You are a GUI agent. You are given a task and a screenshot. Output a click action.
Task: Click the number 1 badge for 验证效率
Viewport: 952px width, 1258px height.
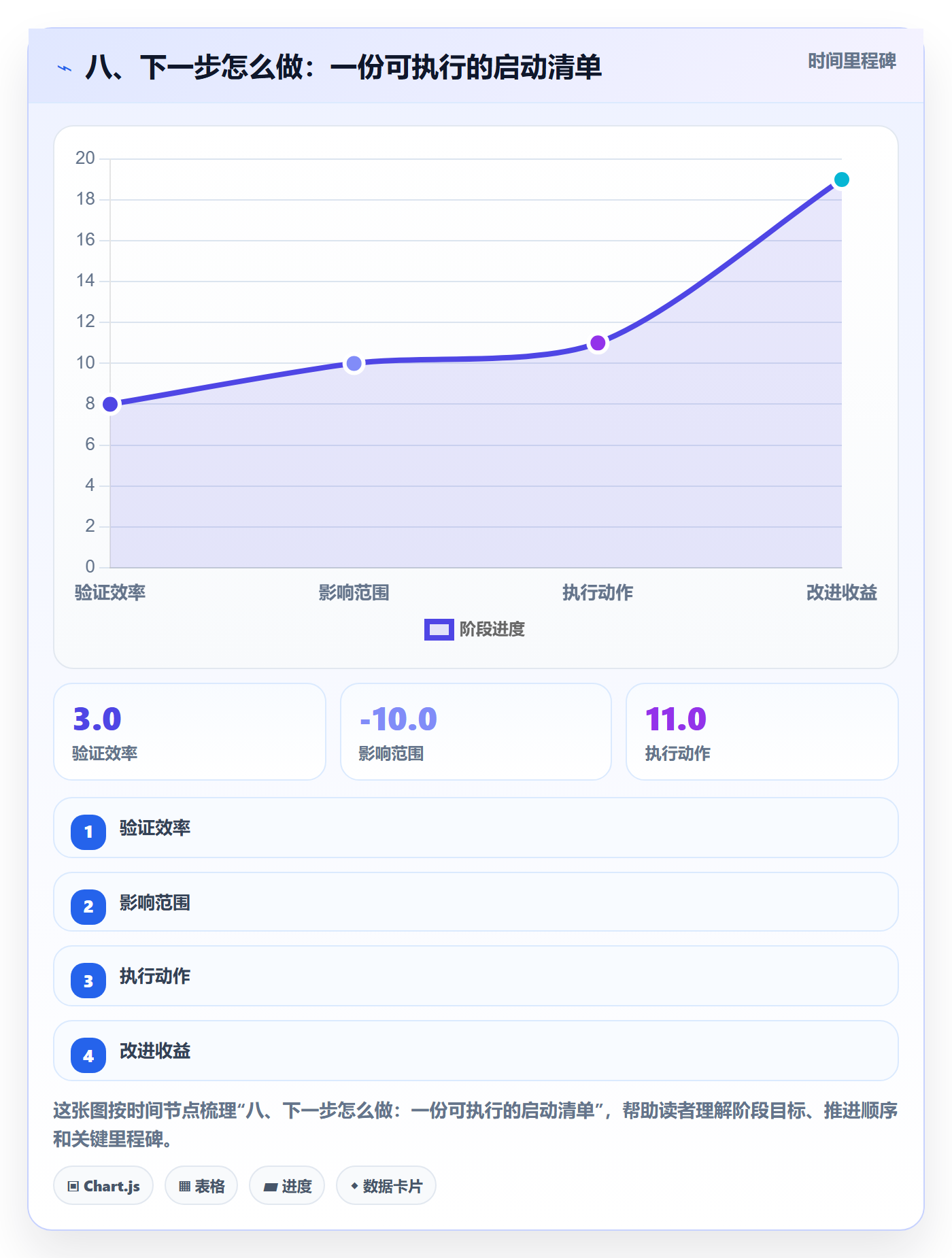pyautogui.click(x=88, y=832)
